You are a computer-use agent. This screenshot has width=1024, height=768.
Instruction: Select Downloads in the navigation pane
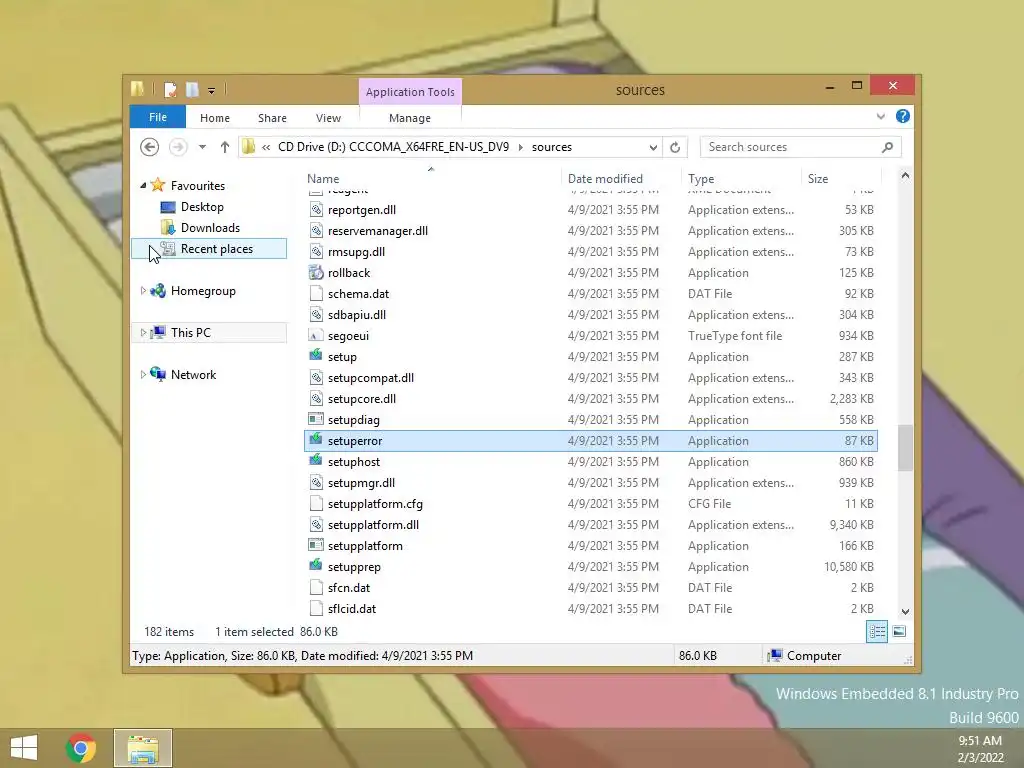[210, 228]
